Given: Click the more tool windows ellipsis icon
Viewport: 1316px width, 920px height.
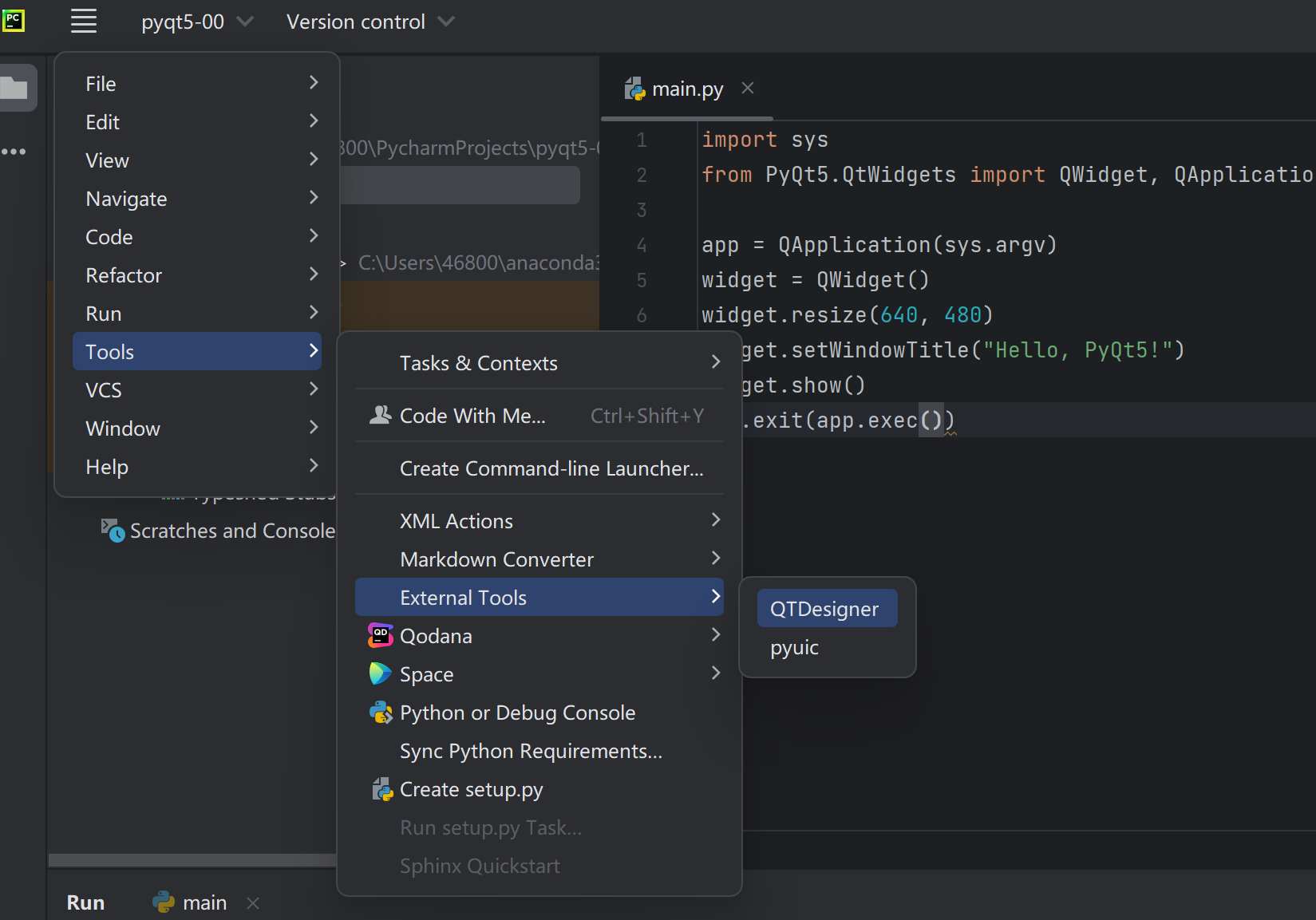Looking at the screenshot, I should tap(14, 151).
